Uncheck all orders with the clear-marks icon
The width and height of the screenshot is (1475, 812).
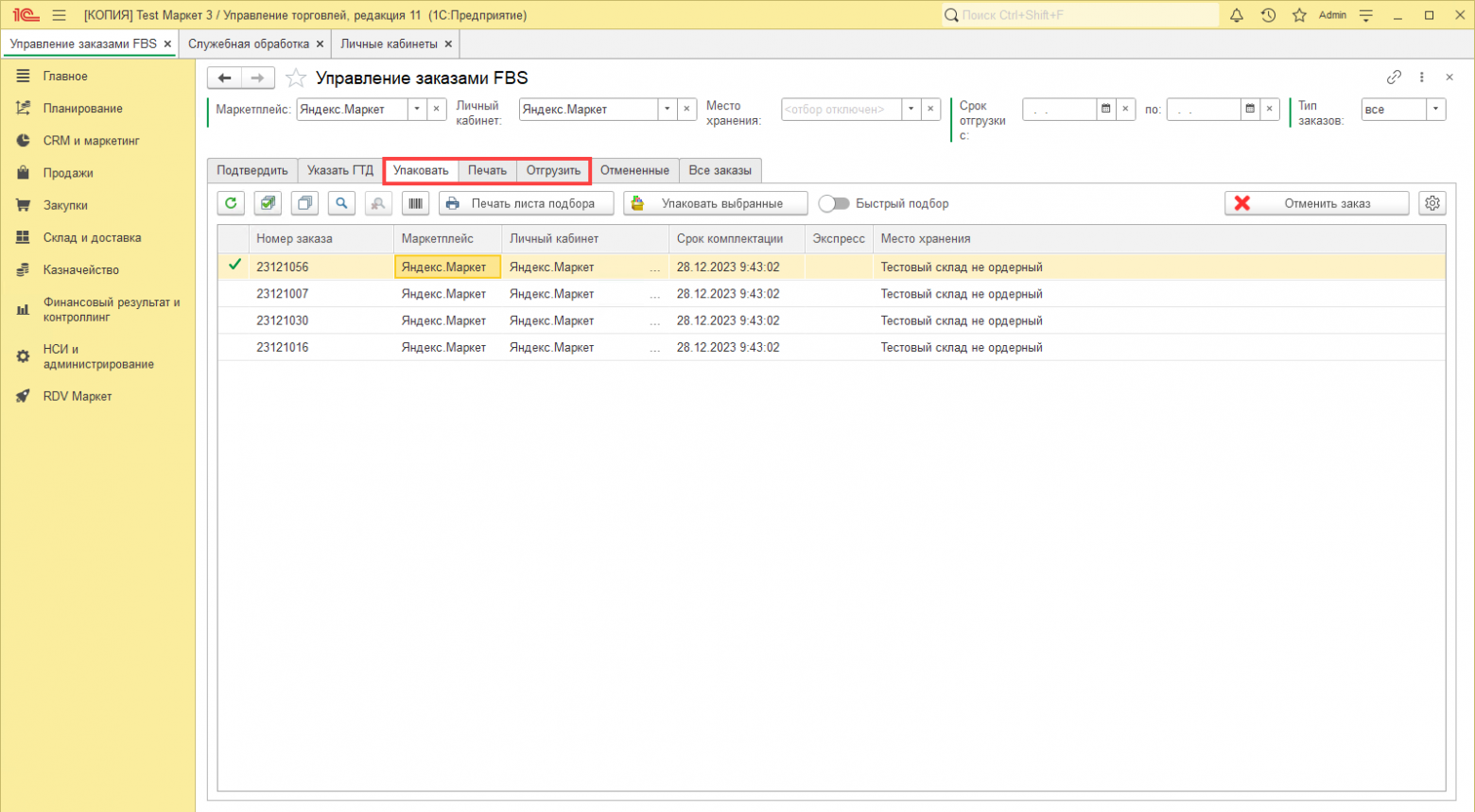click(x=304, y=203)
